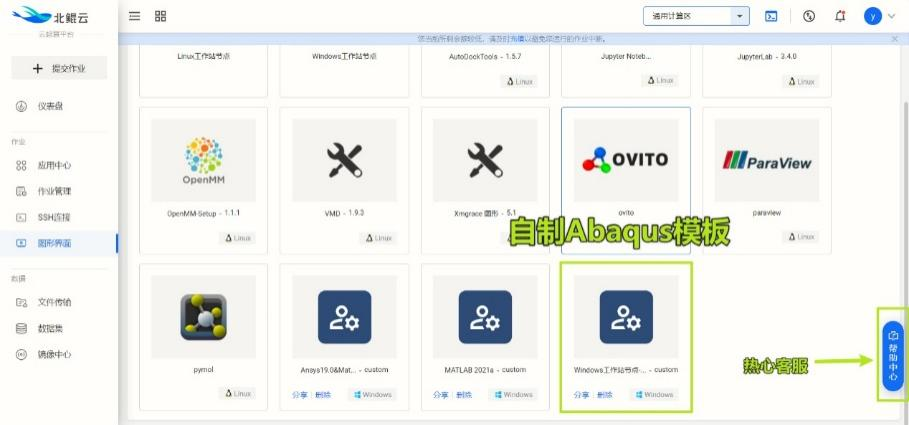909x425 pixels.
Task: Open 文件传输 file transfer
Action: (54, 302)
